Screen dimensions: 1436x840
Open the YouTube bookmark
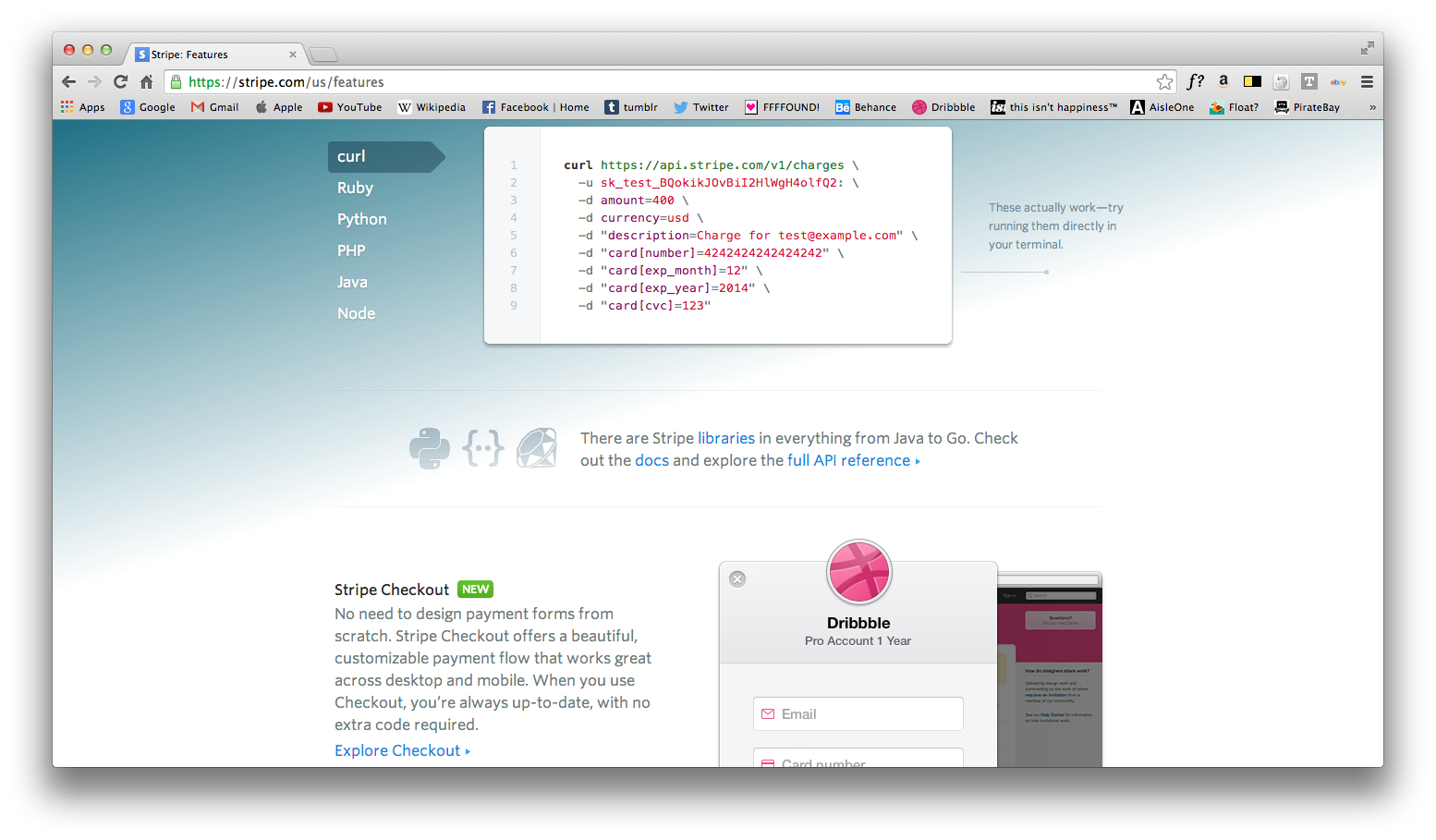tap(350, 107)
